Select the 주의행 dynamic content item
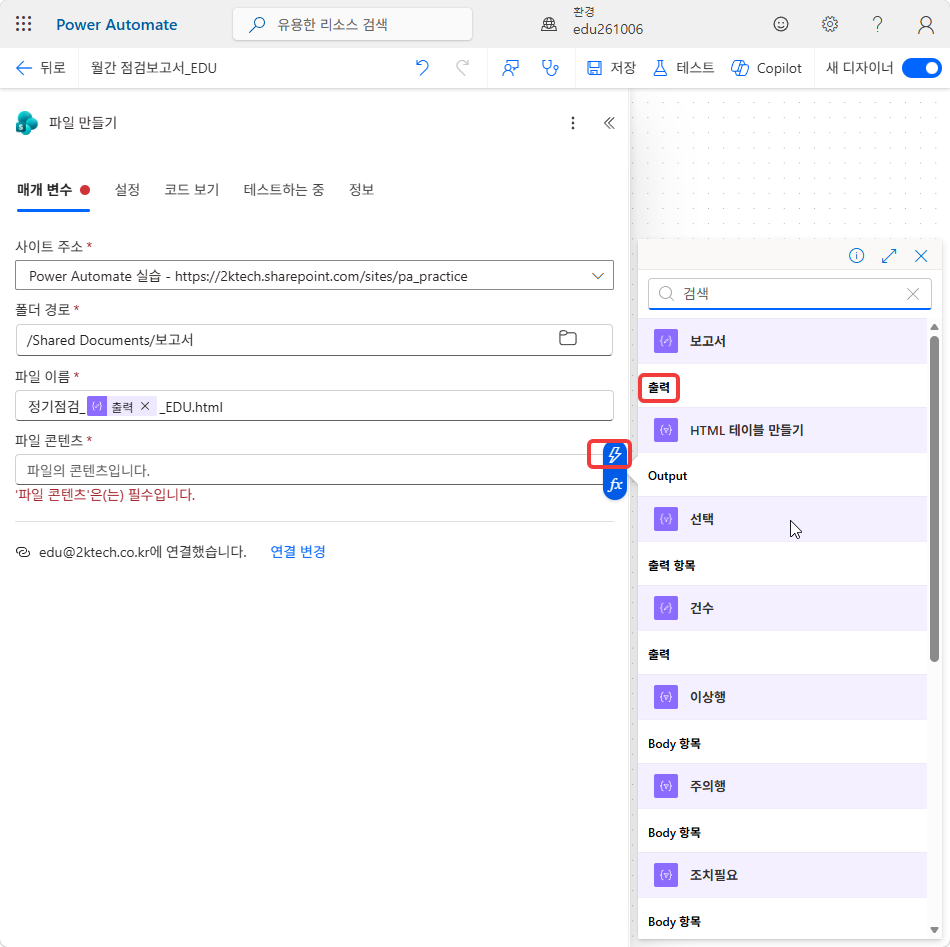This screenshot has width=950, height=947. click(782, 786)
